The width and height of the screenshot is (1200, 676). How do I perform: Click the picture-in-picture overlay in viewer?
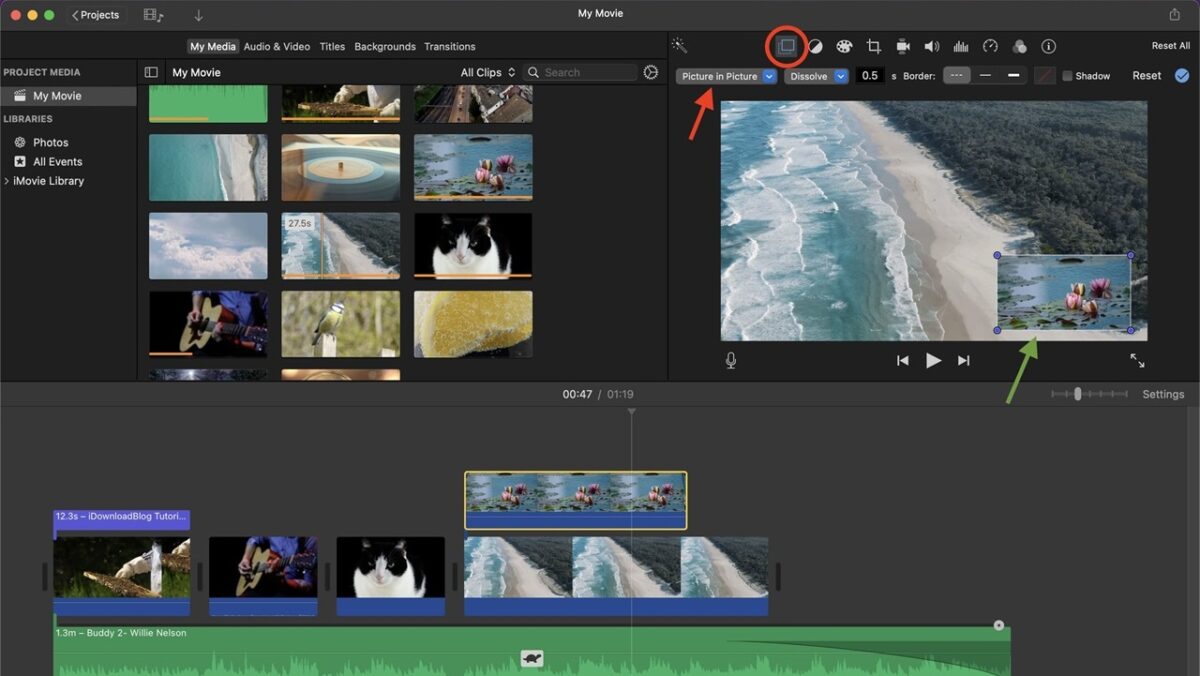point(1064,293)
